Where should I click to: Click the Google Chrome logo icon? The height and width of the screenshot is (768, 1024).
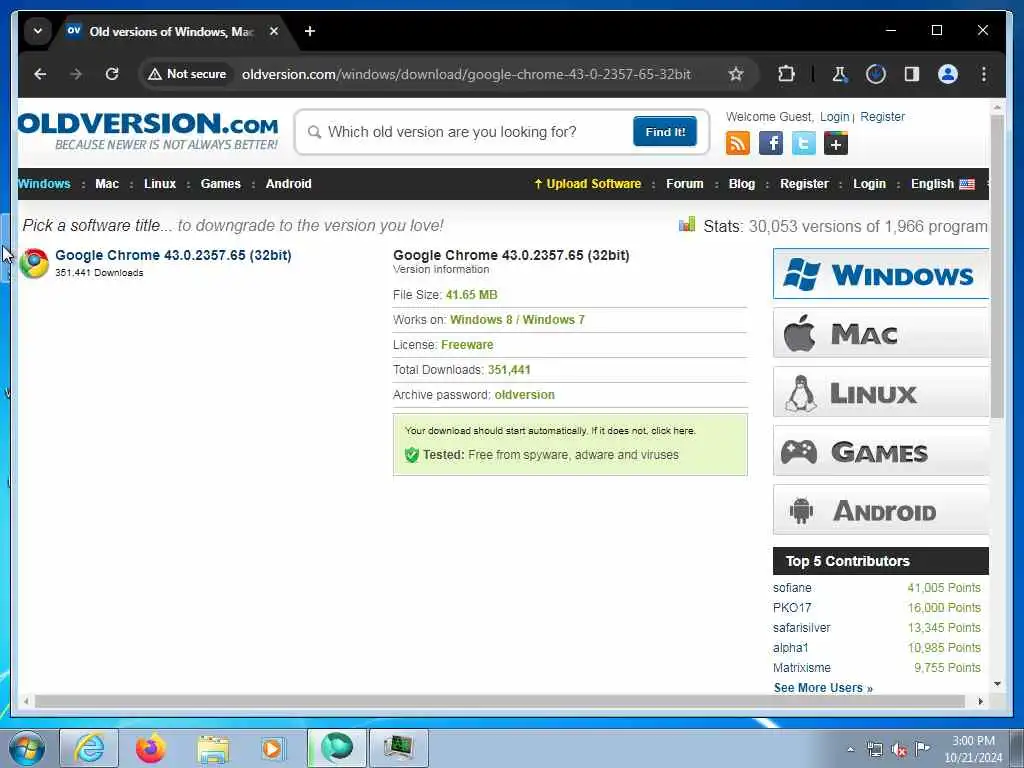(34, 263)
